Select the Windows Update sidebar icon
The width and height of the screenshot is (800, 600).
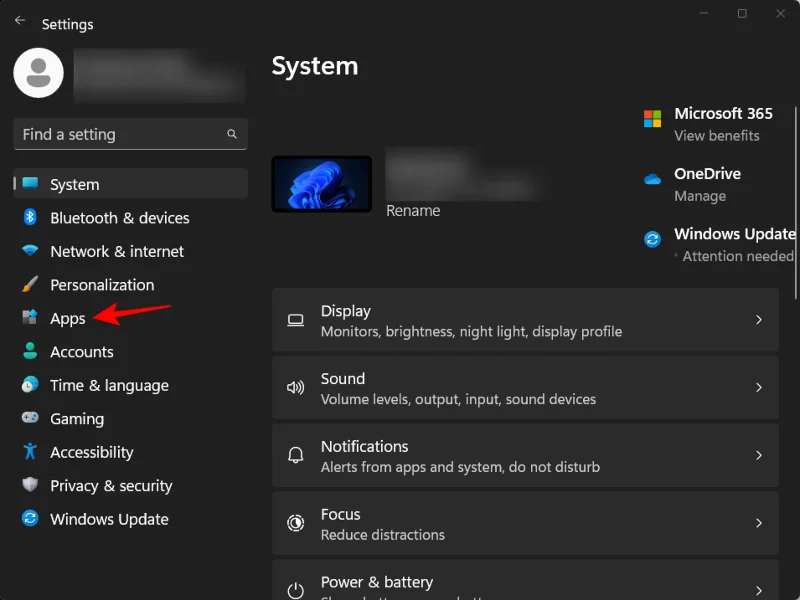coord(29,519)
